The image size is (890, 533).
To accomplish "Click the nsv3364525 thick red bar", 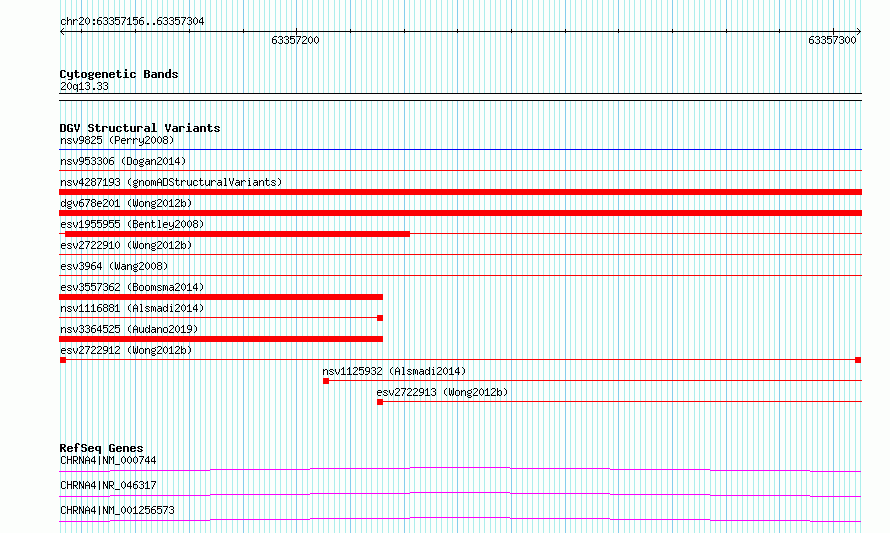I will [221, 339].
